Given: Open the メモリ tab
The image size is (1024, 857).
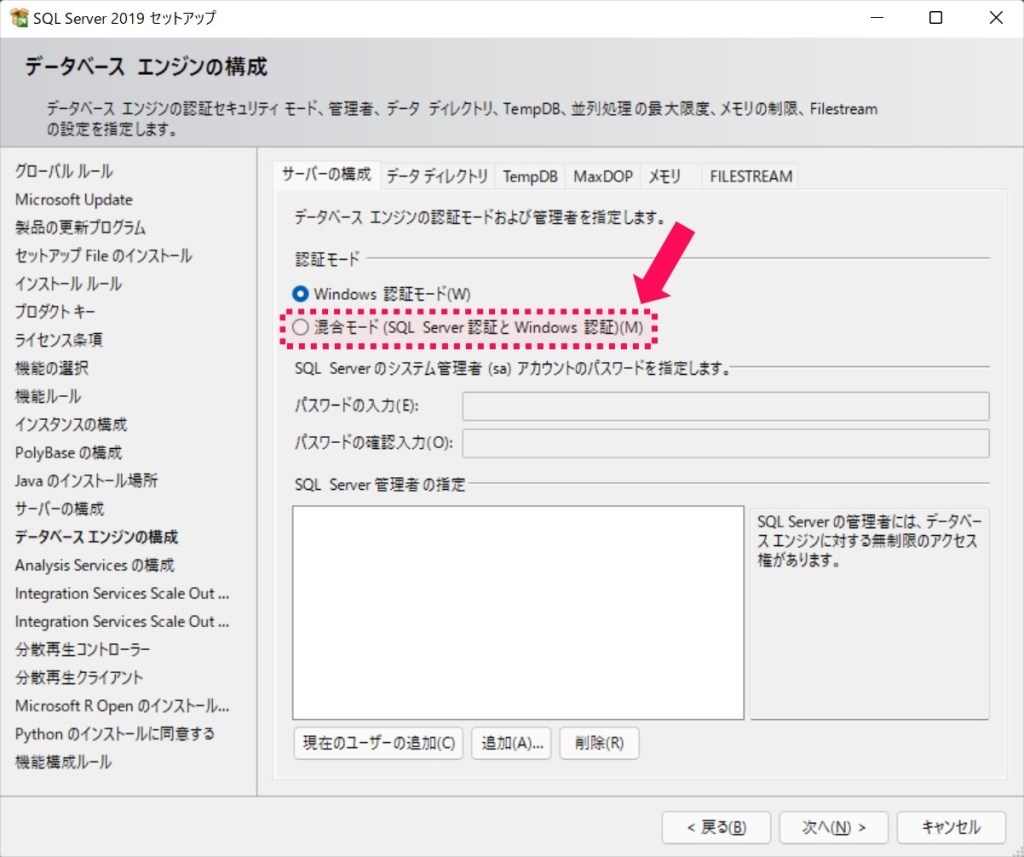Looking at the screenshot, I should coord(665,176).
